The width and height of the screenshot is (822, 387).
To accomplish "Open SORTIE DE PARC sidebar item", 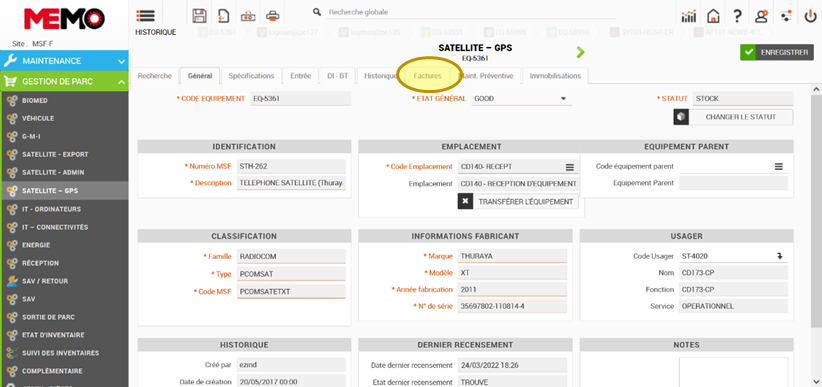I will (x=64, y=317).
